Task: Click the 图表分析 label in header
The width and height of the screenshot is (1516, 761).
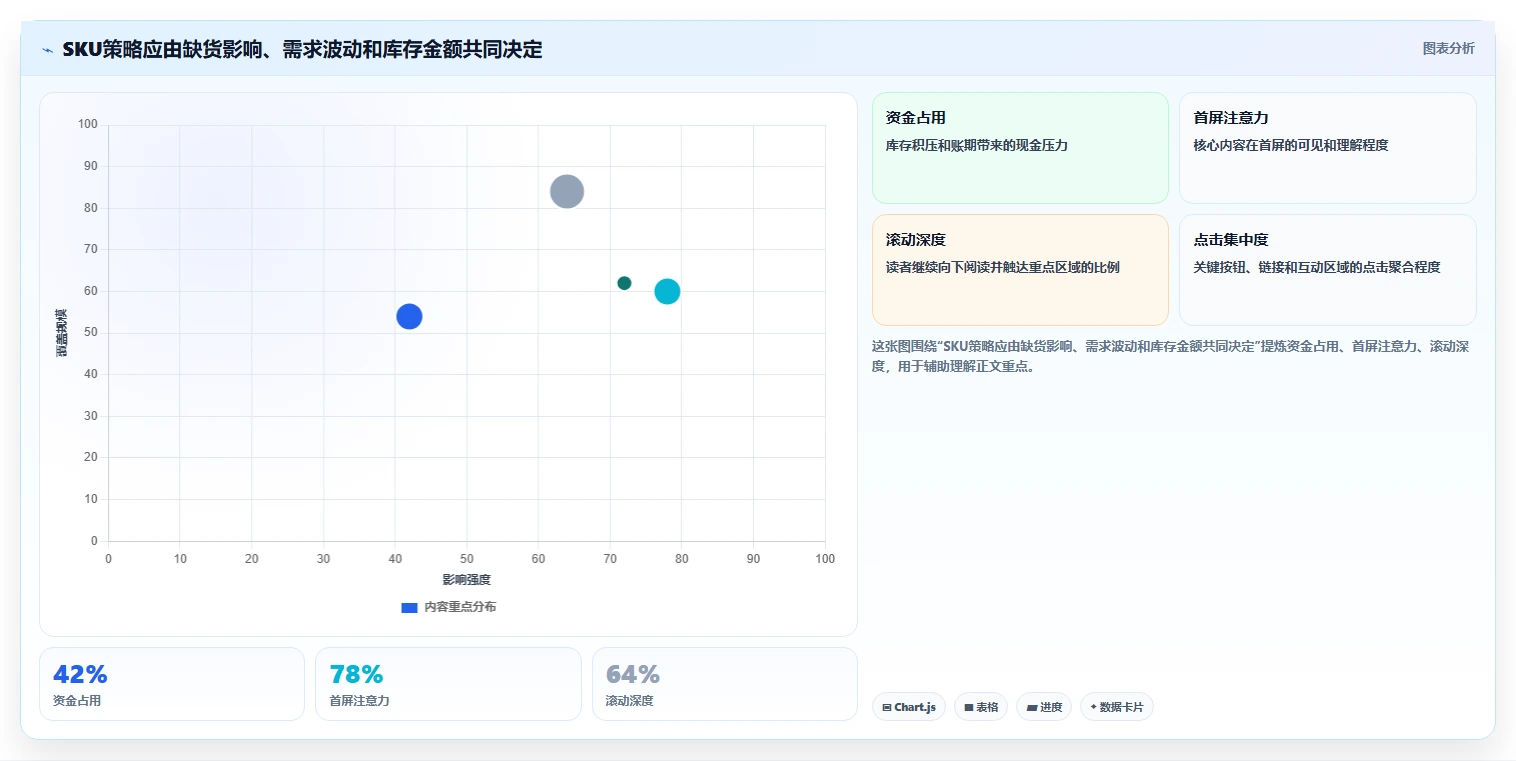Action: click(x=1448, y=48)
